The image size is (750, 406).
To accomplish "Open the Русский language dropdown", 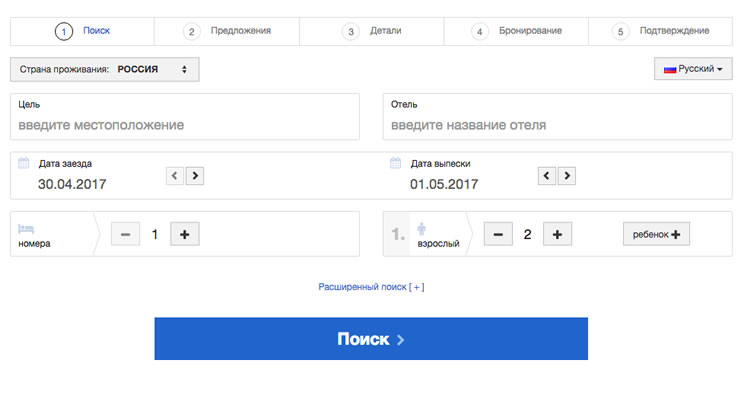I will pyautogui.click(x=692, y=69).
